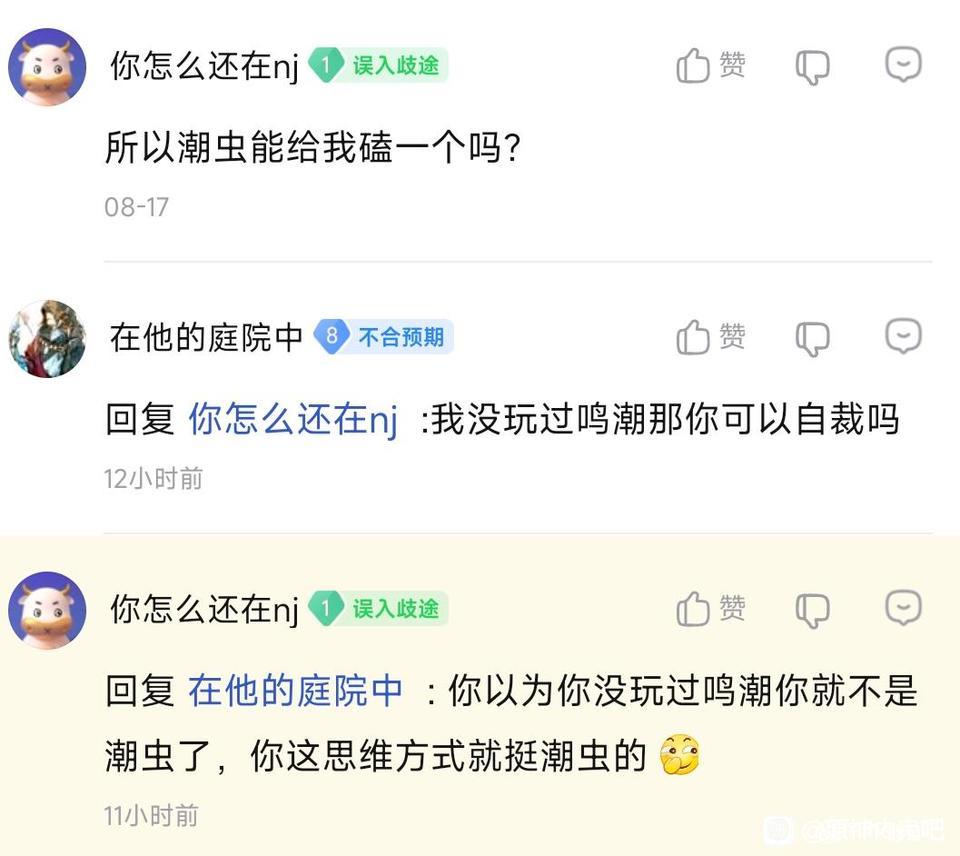Image resolution: width=960 pixels, height=856 pixels.
Task: Click the 误入歧途 badge in the highlighted comment
Action: click(x=379, y=608)
